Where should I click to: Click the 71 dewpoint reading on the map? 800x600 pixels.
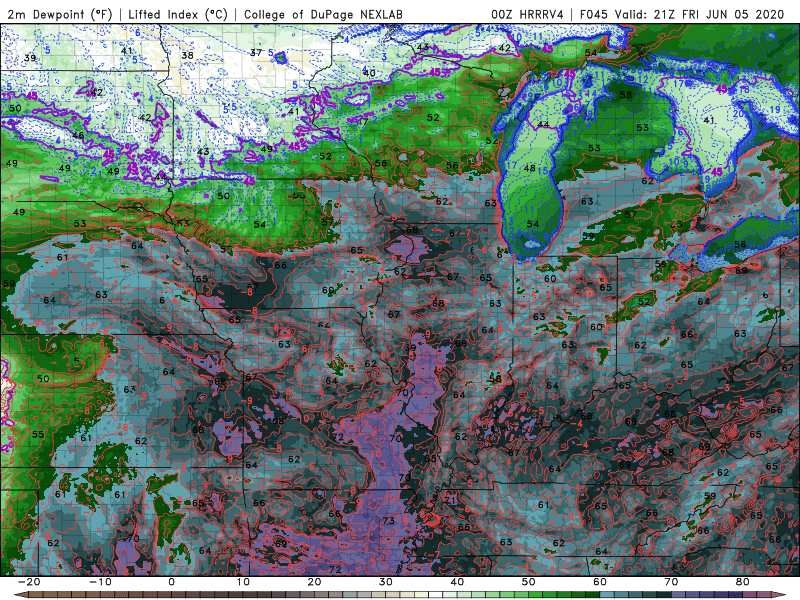click(449, 499)
